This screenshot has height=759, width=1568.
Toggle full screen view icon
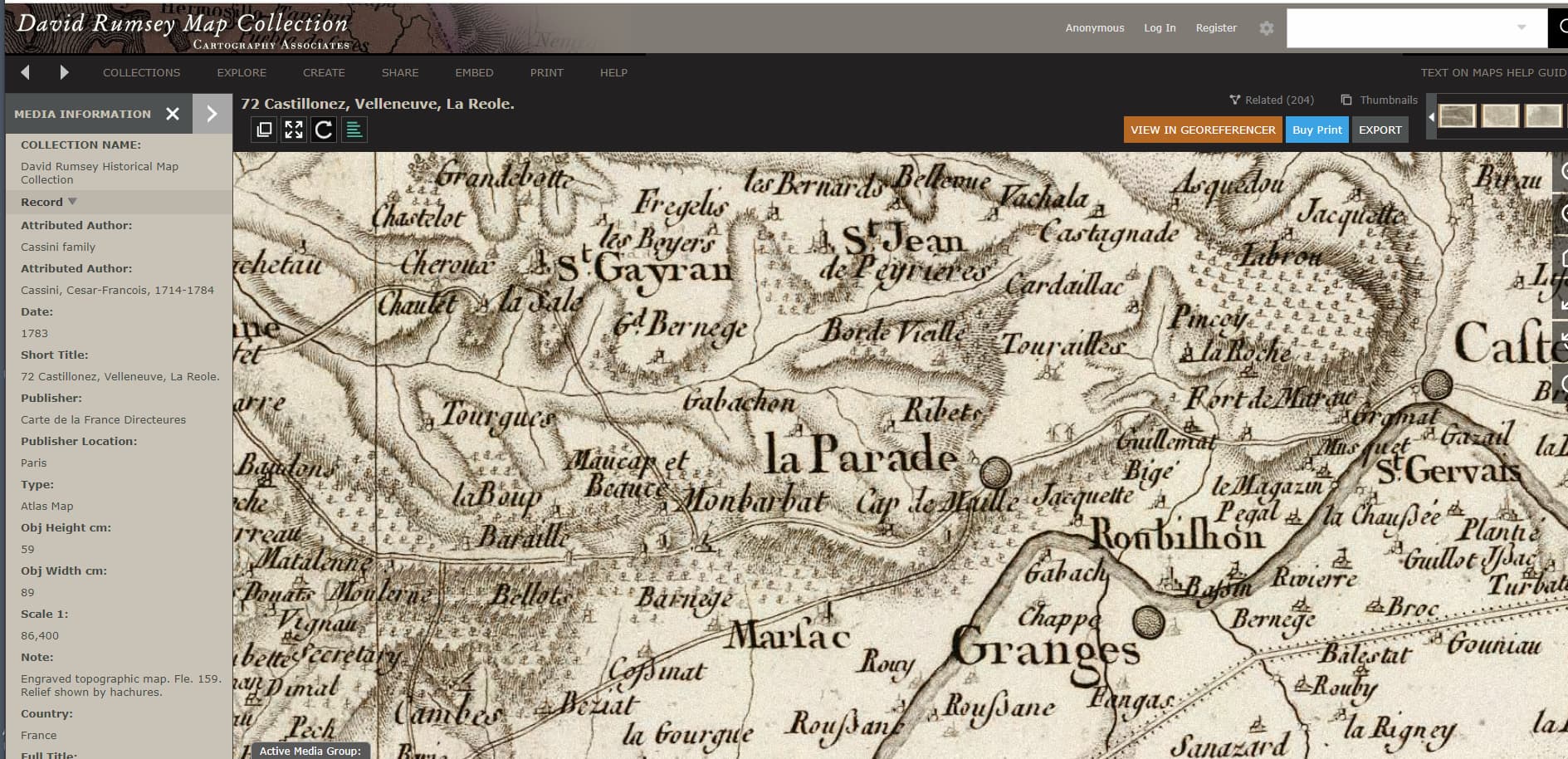[294, 130]
